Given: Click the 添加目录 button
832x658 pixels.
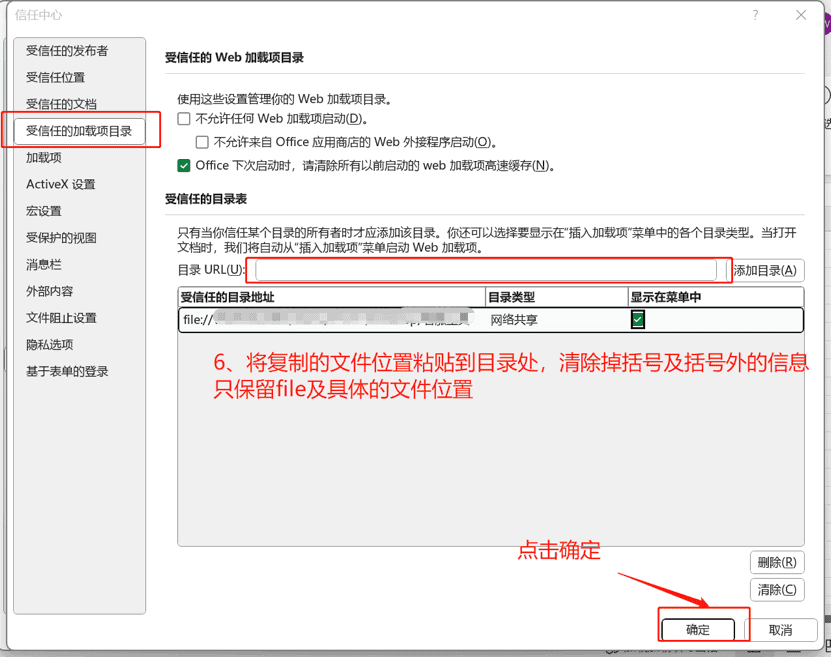Looking at the screenshot, I should pyautogui.click(x=765, y=270).
